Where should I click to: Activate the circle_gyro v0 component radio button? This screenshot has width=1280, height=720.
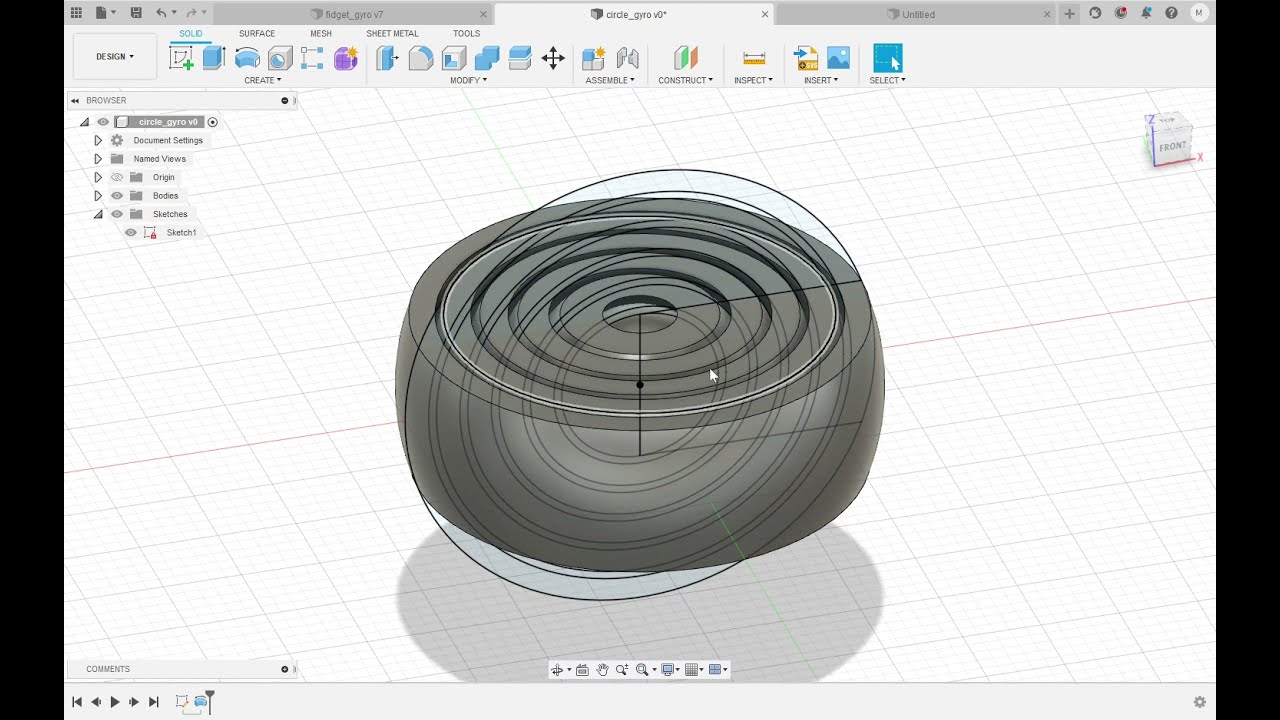[213, 122]
